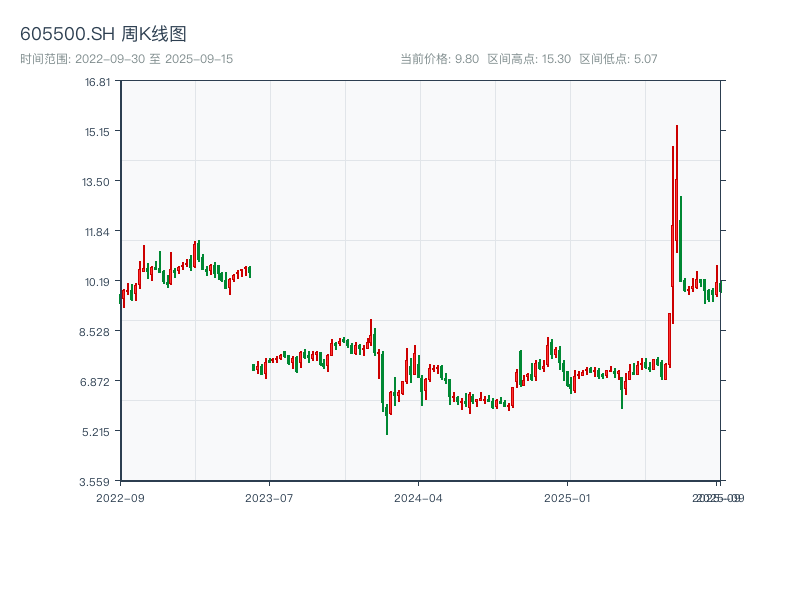Click the 3.559 bottom y-axis label
Screen dimensions: 800x600
[97, 481]
